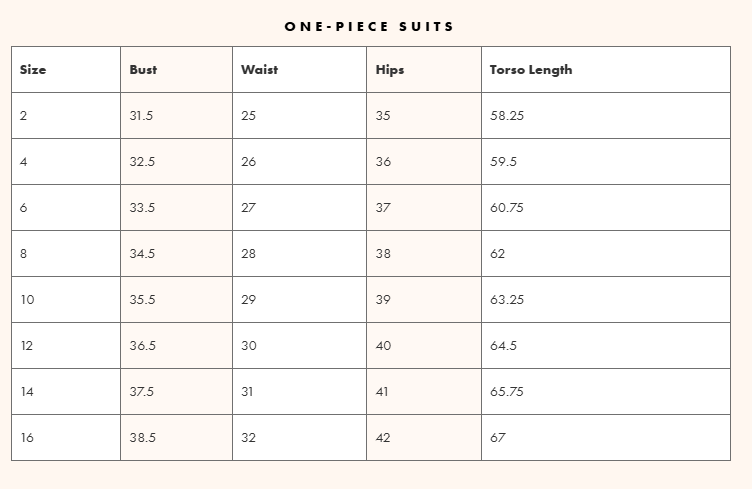Screen dimensions: 752x489
Task: Click bust measurement 35.5 cell
Action: tap(142, 300)
